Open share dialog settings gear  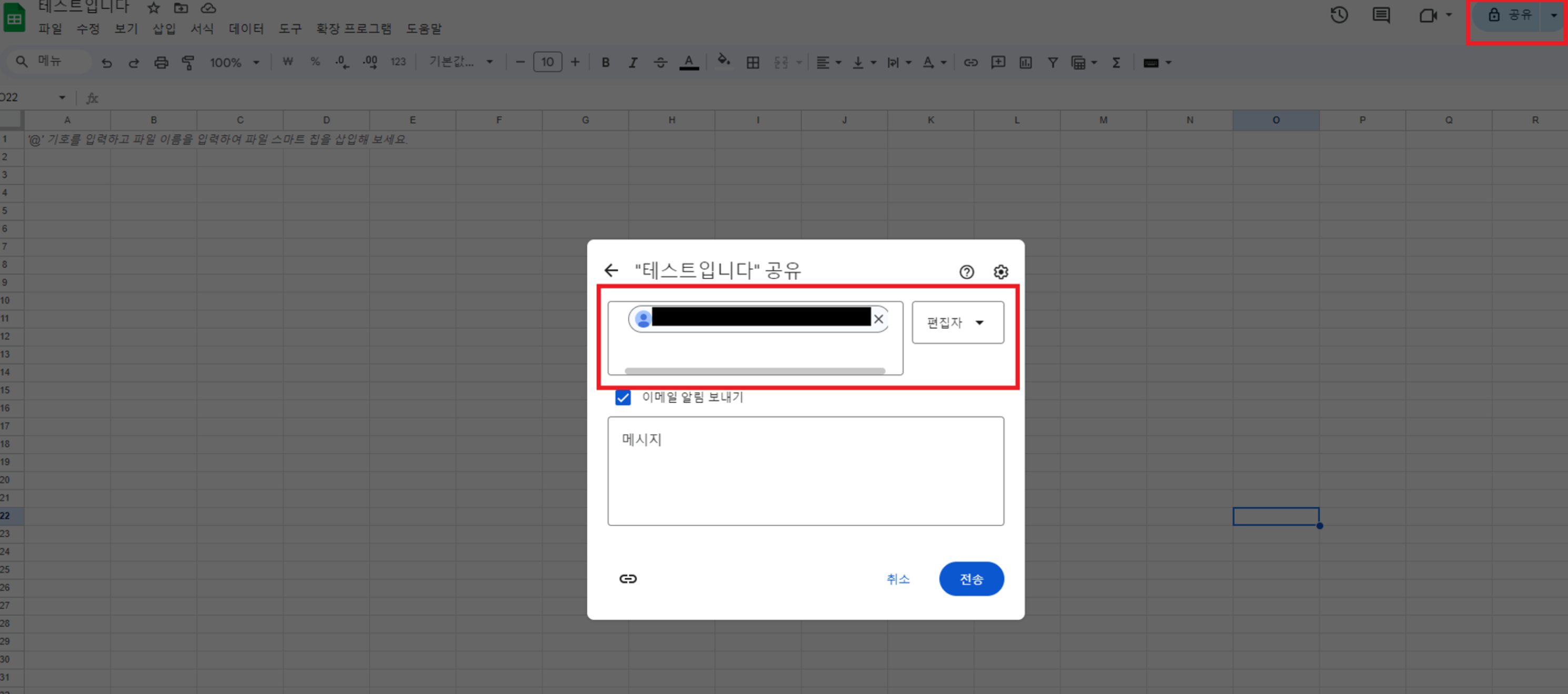1001,272
